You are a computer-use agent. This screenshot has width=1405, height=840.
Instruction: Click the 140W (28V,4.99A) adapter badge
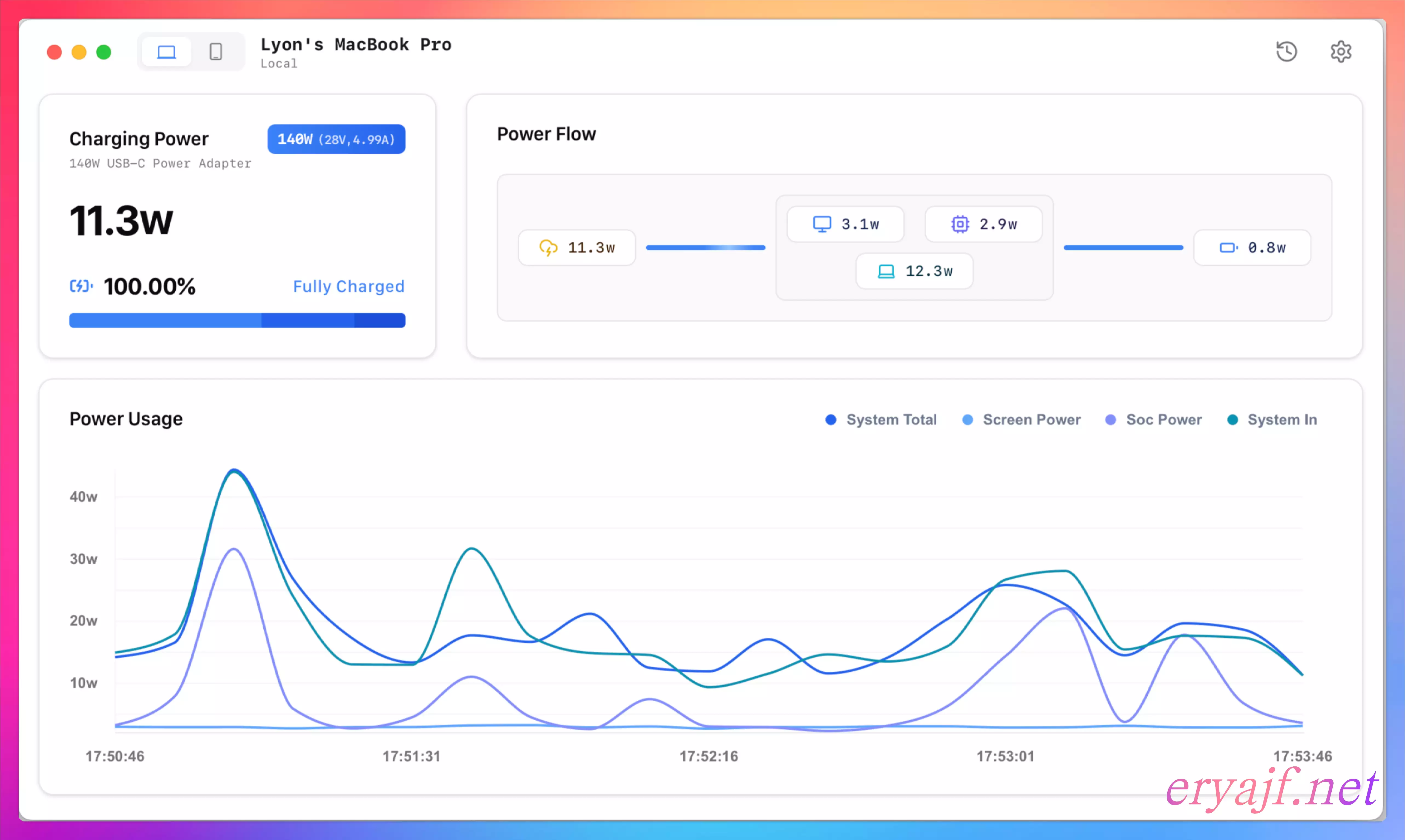336,139
